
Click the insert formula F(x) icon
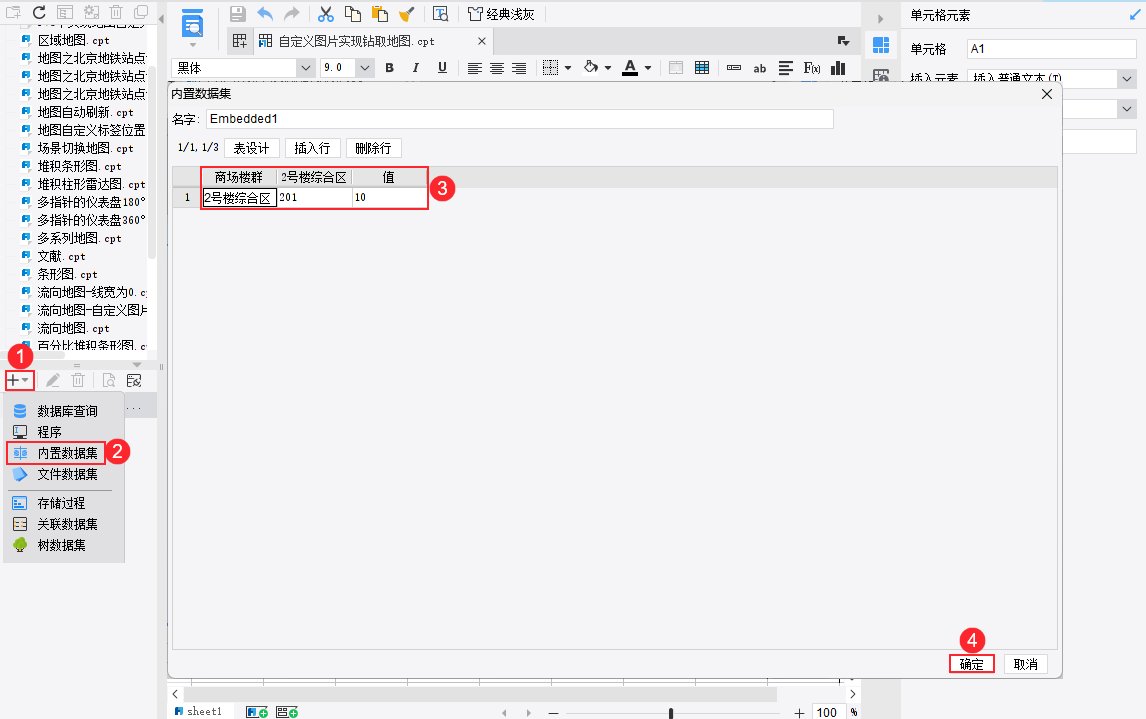point(812,68)
